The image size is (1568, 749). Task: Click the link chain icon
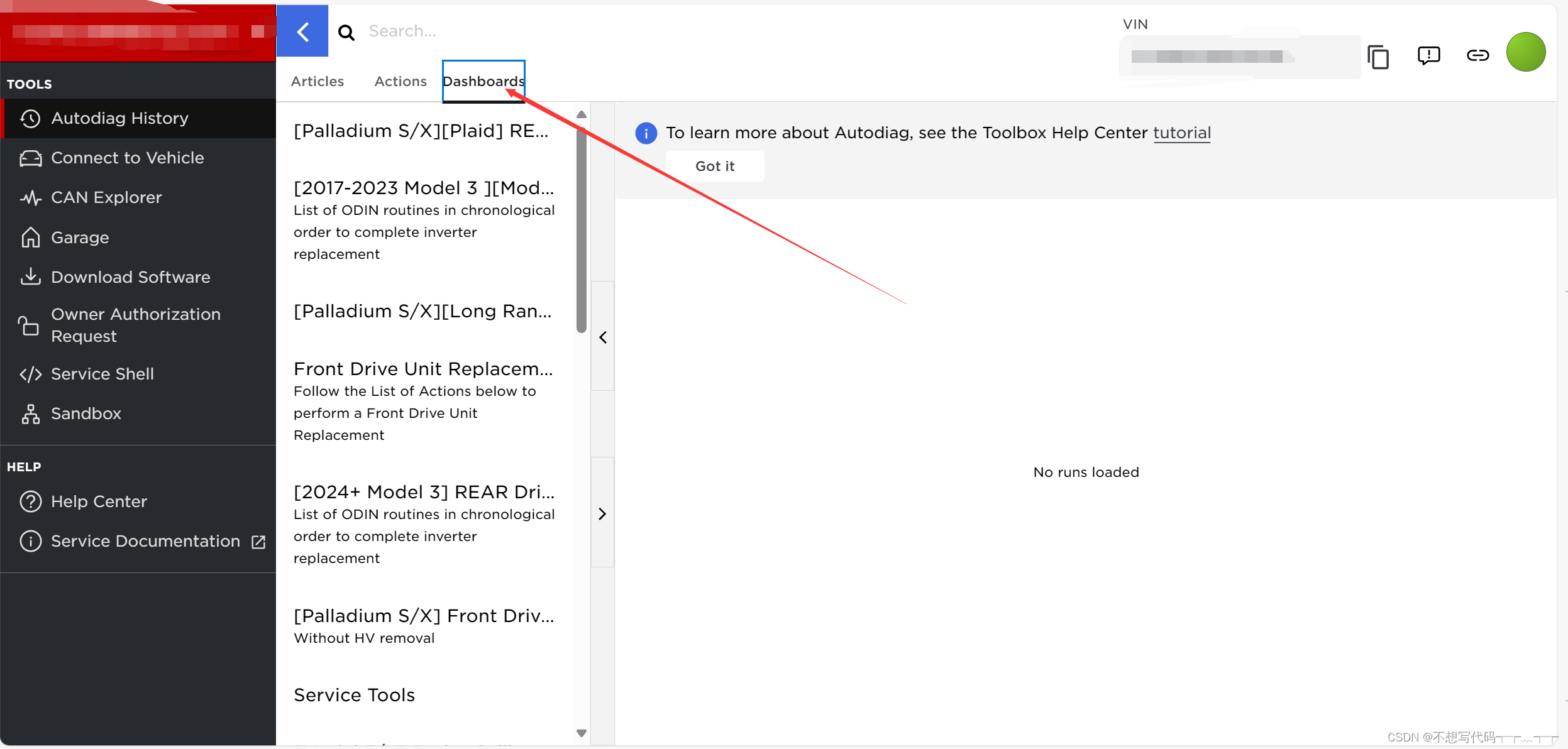click(1477, 55)
